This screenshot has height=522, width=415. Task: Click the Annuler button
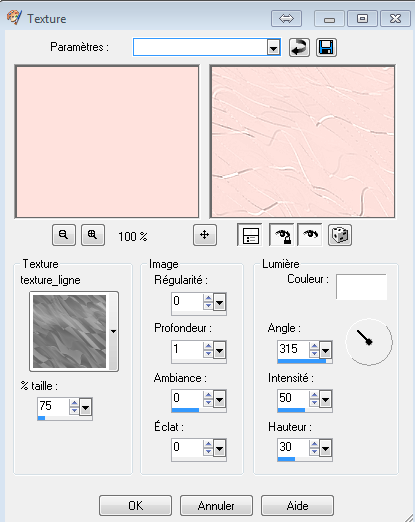click(x=216, y=505)
